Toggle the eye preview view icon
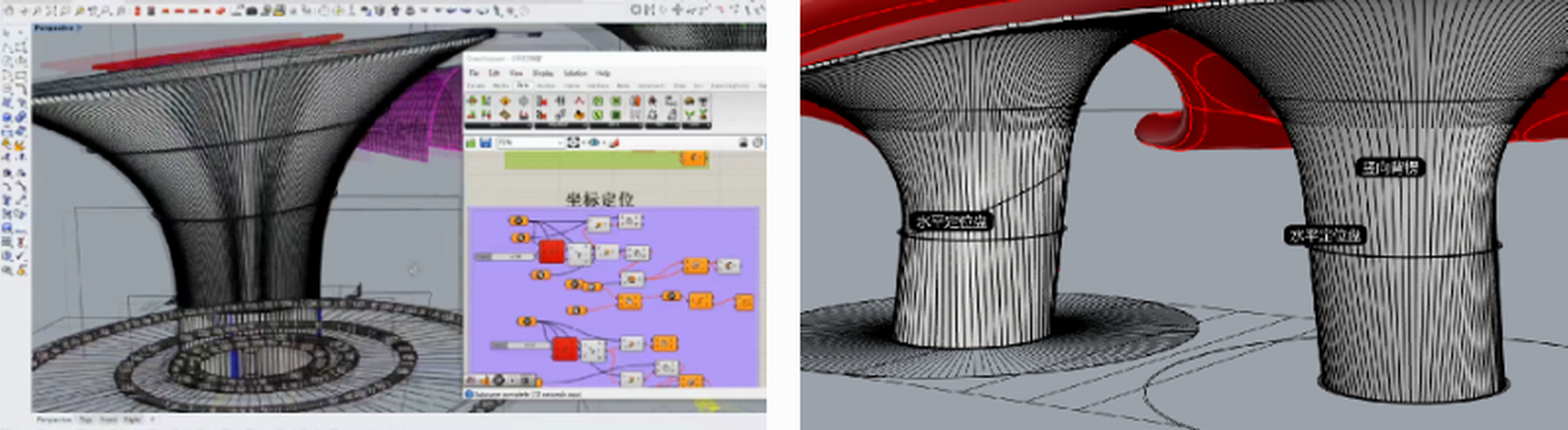The image size is (1568, 430). click(x=593, y=143)
